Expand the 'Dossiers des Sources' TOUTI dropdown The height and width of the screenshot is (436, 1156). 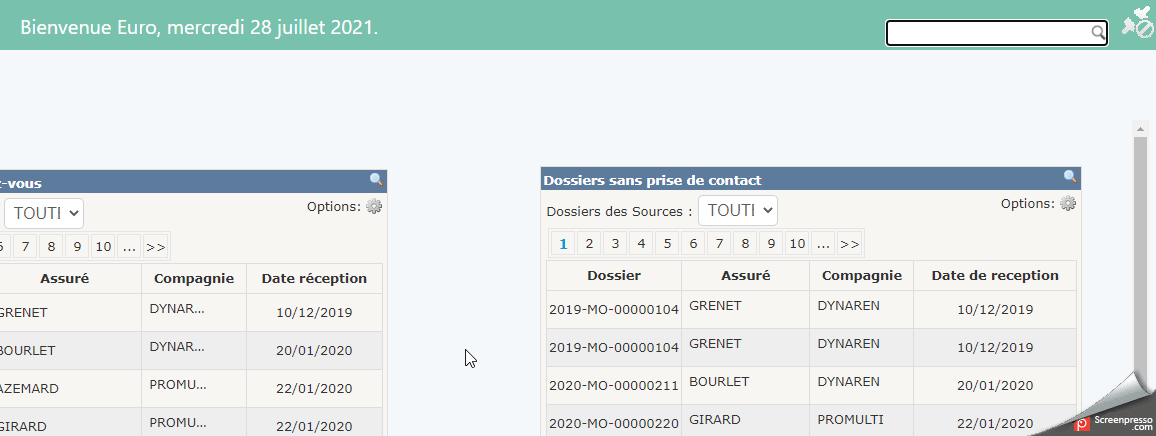(737, 211)
